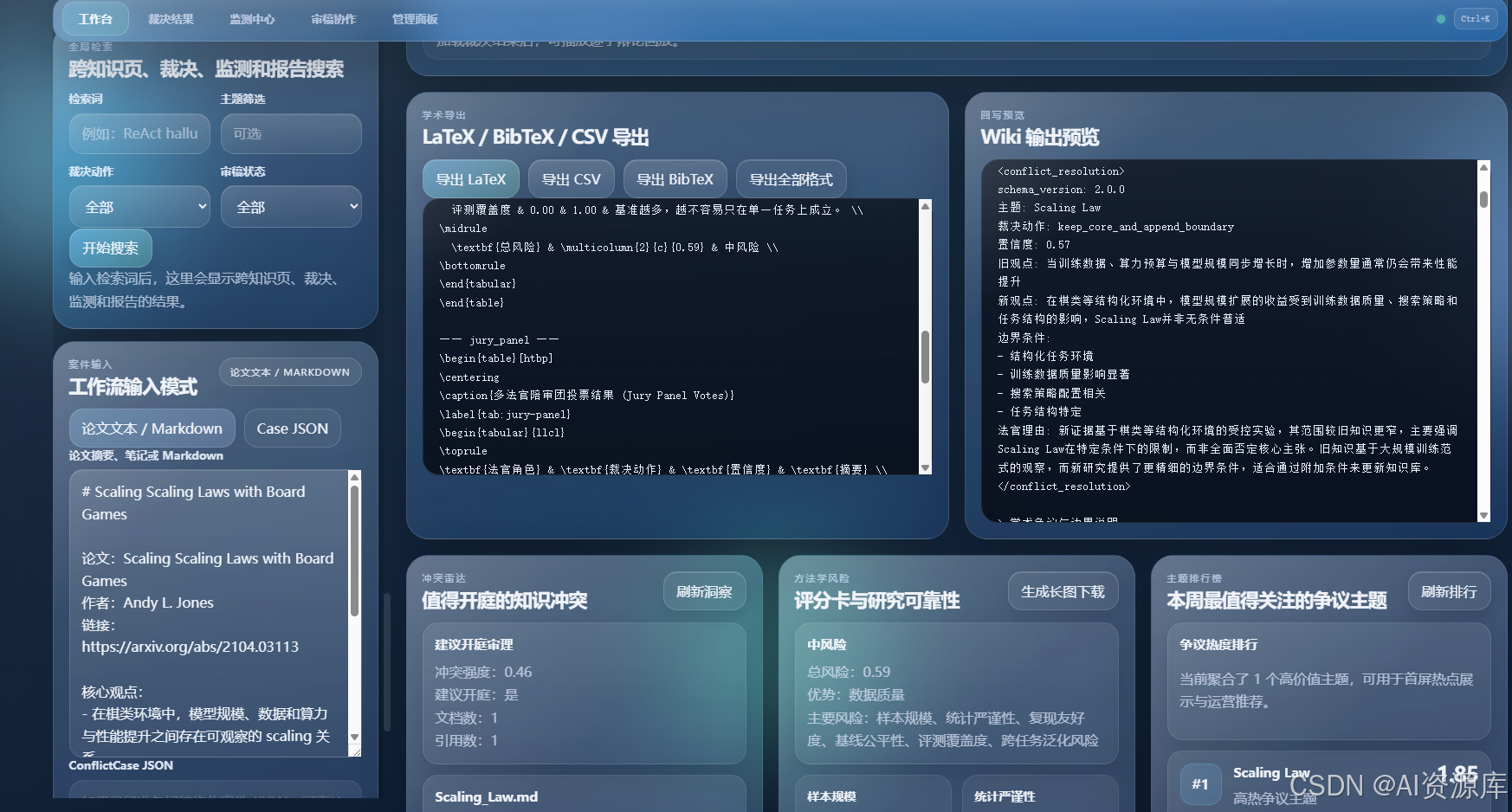This screenshot has width=1512, height=812.
Task: Select the Case JSON input mode
Action: (x=293, y=429)
